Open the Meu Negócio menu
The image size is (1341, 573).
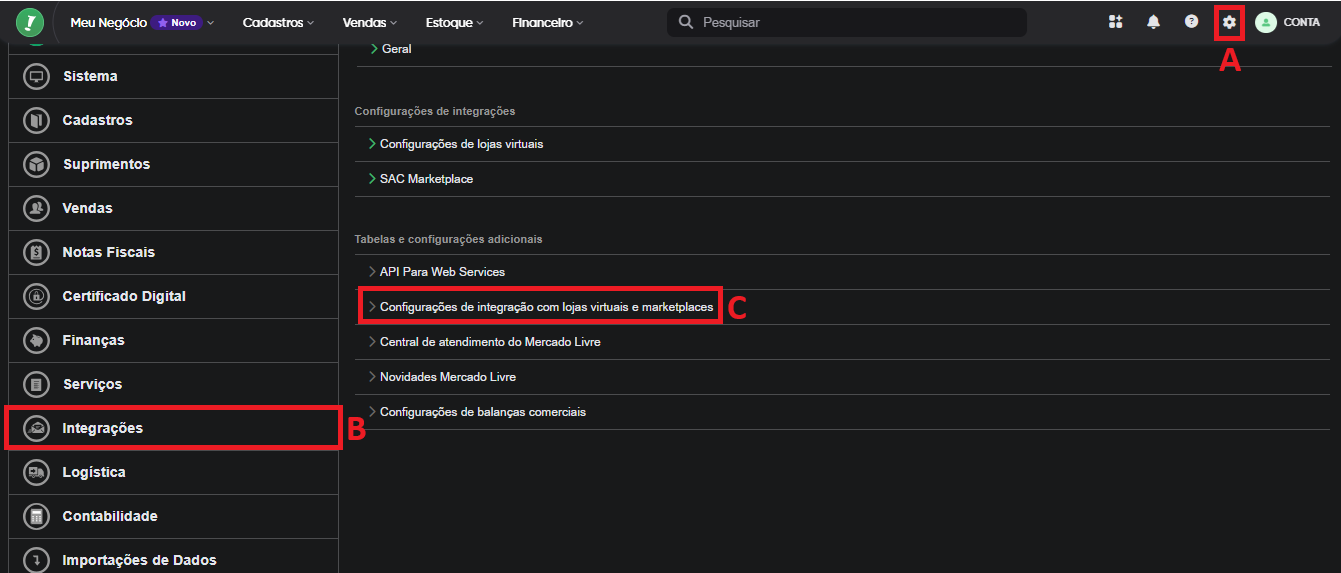tap(142, 22)
